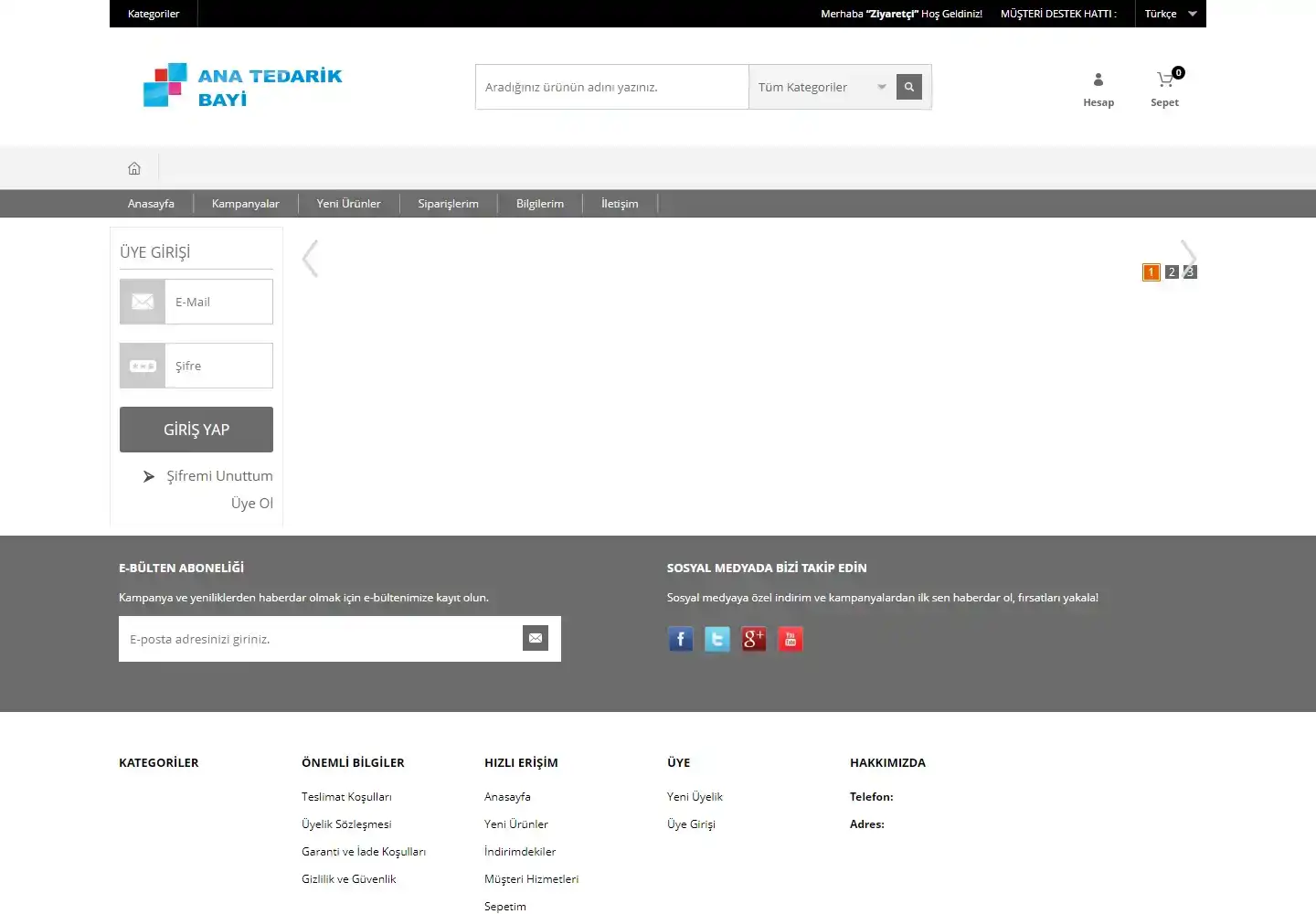Open Gizlilik ve Güvenlik footer link
1316x914 pixels.
tap(349, 879)
